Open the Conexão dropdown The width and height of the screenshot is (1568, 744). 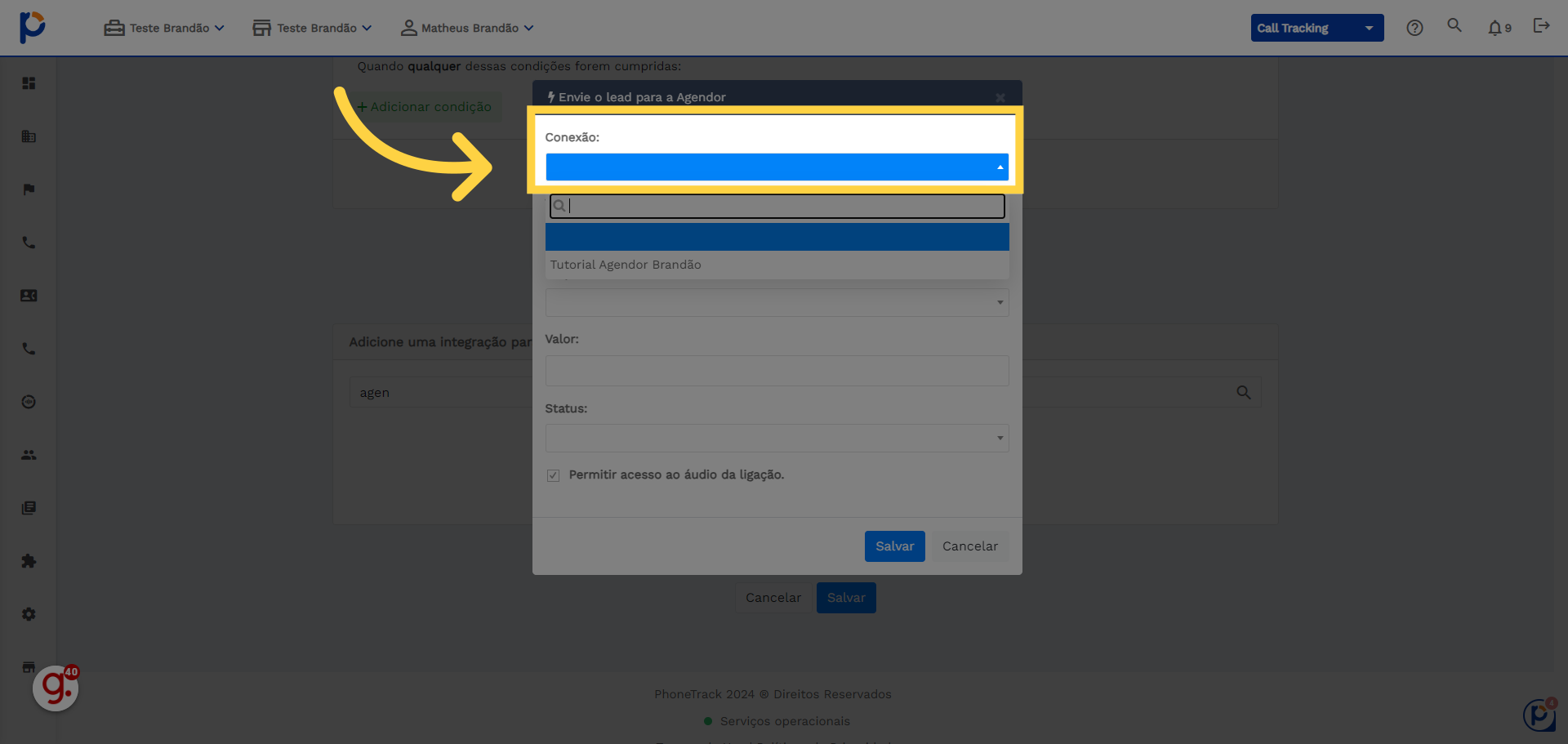777,167
